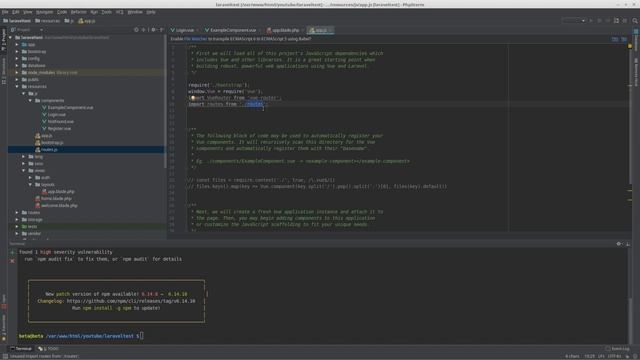
Task: Click the new terminal session plus icon
Action: pyautogui.click(x=12, y=252)
